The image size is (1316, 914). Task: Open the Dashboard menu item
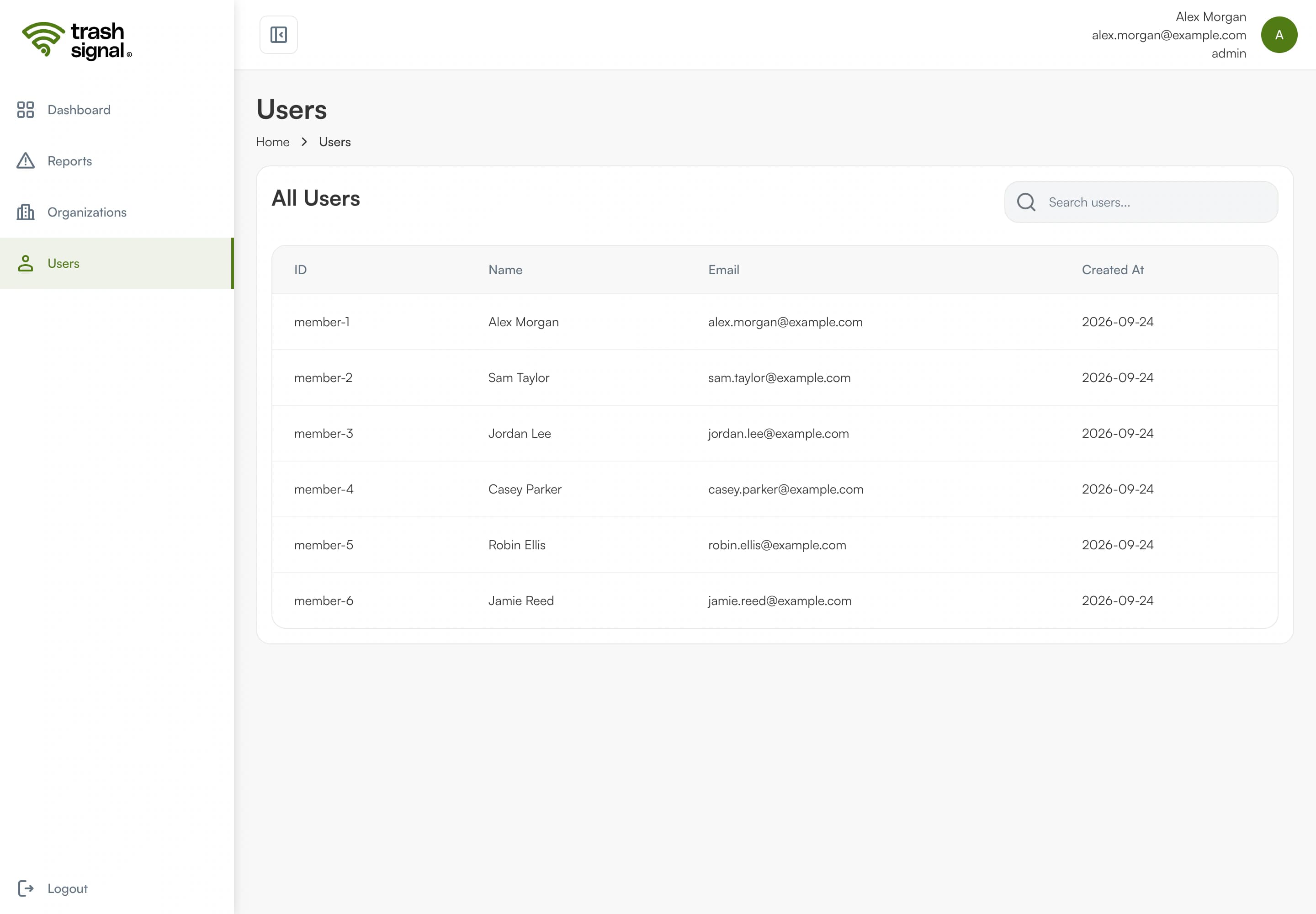[x=117, y=109]
